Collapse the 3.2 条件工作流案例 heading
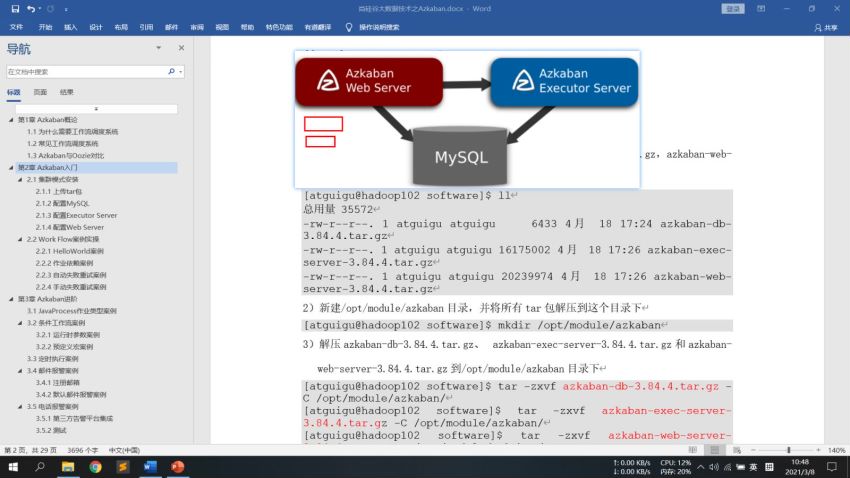Screen dimensions: 850x478 [x=20, y=323]
